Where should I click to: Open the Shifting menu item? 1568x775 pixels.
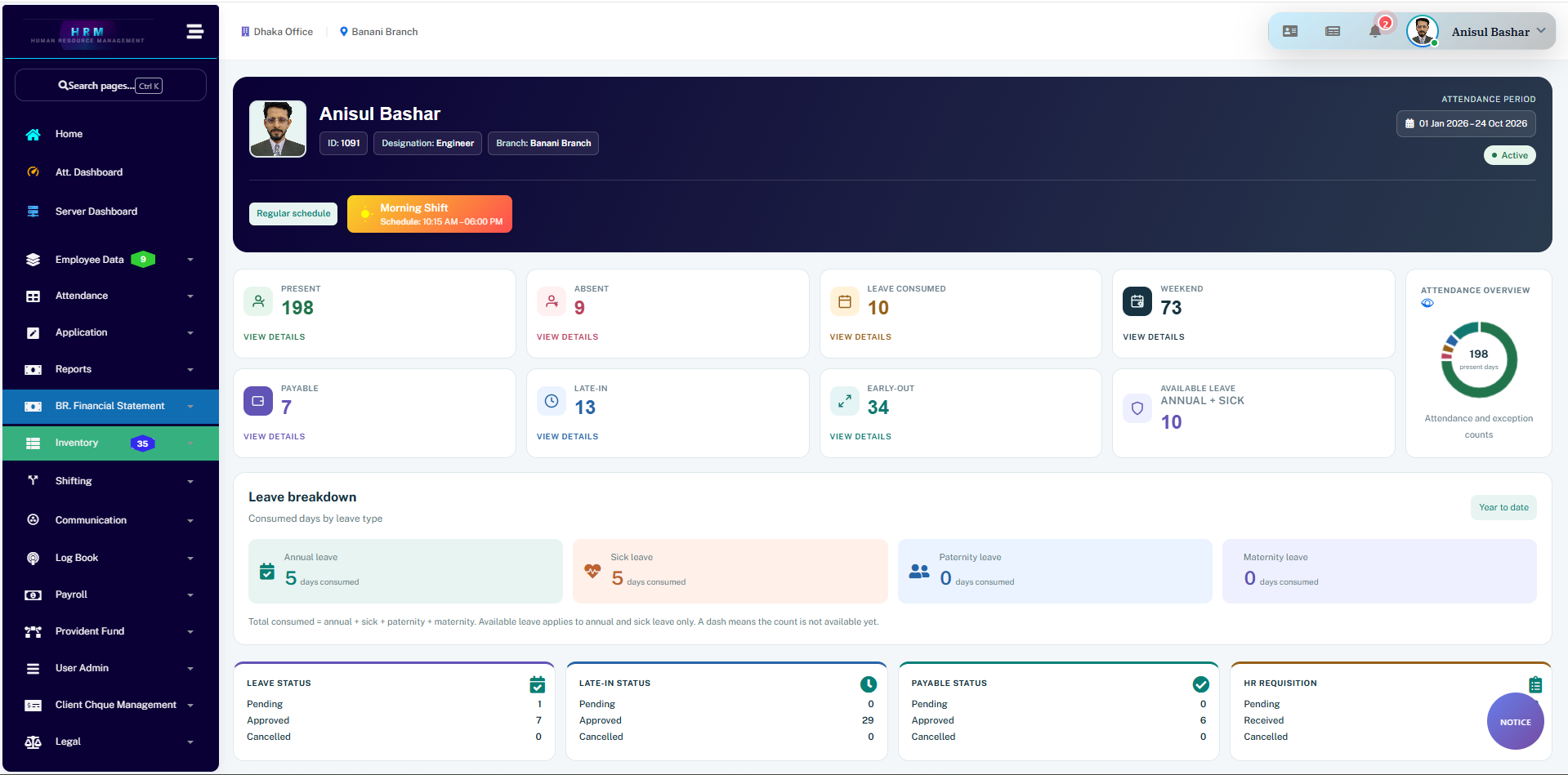(x=110, y=481)
